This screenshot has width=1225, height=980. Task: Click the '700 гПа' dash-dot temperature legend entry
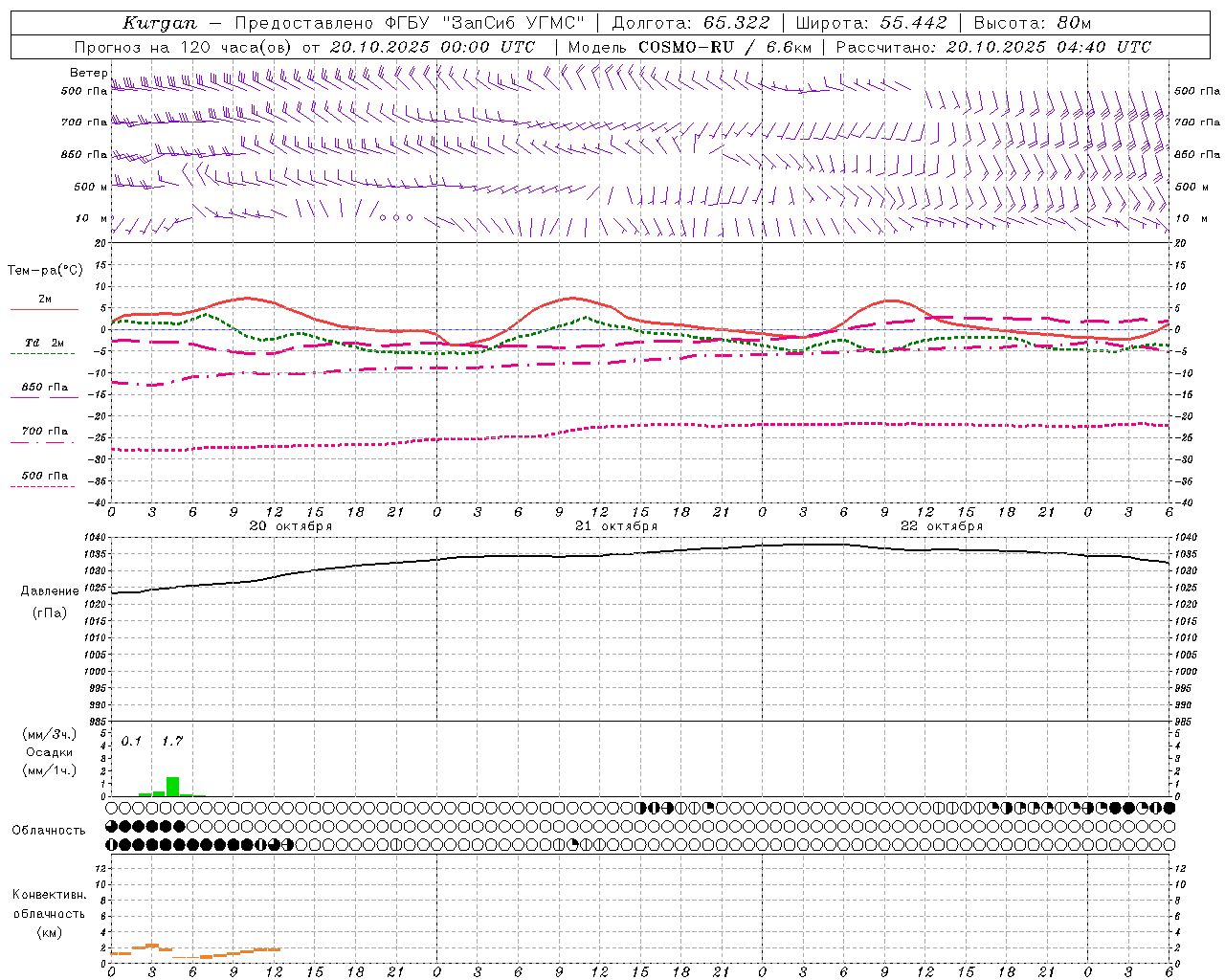click(x=45, y=432)
